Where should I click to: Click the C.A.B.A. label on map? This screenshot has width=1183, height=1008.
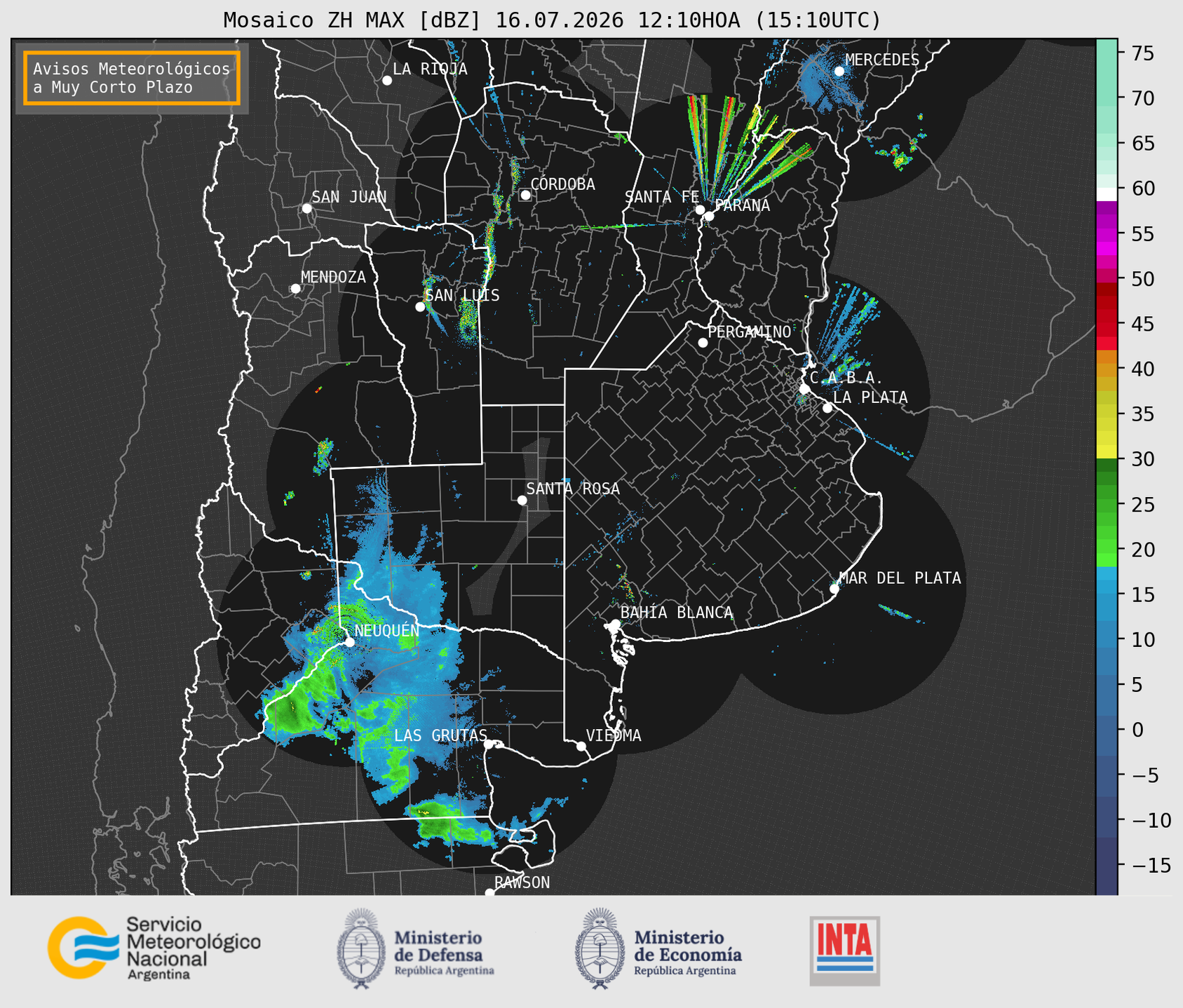[x=846, y=378]
